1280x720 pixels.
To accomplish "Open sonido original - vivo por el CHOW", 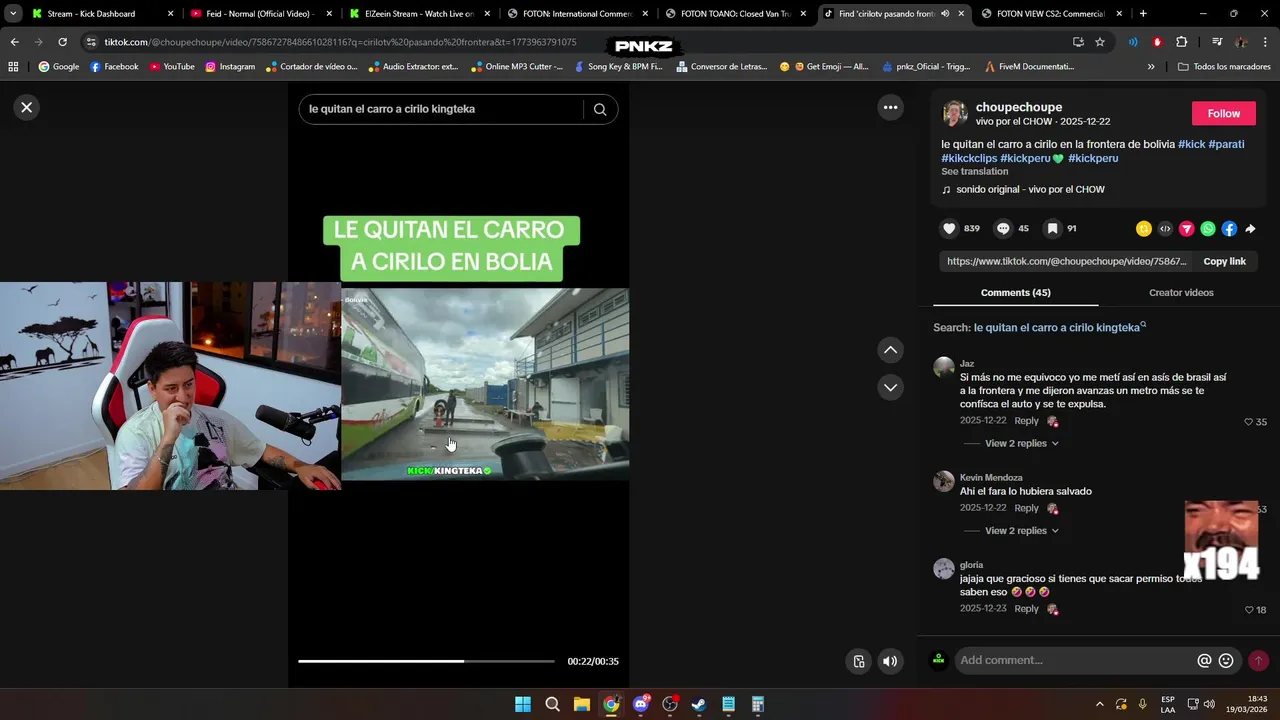I will [x=1030, y=189].
